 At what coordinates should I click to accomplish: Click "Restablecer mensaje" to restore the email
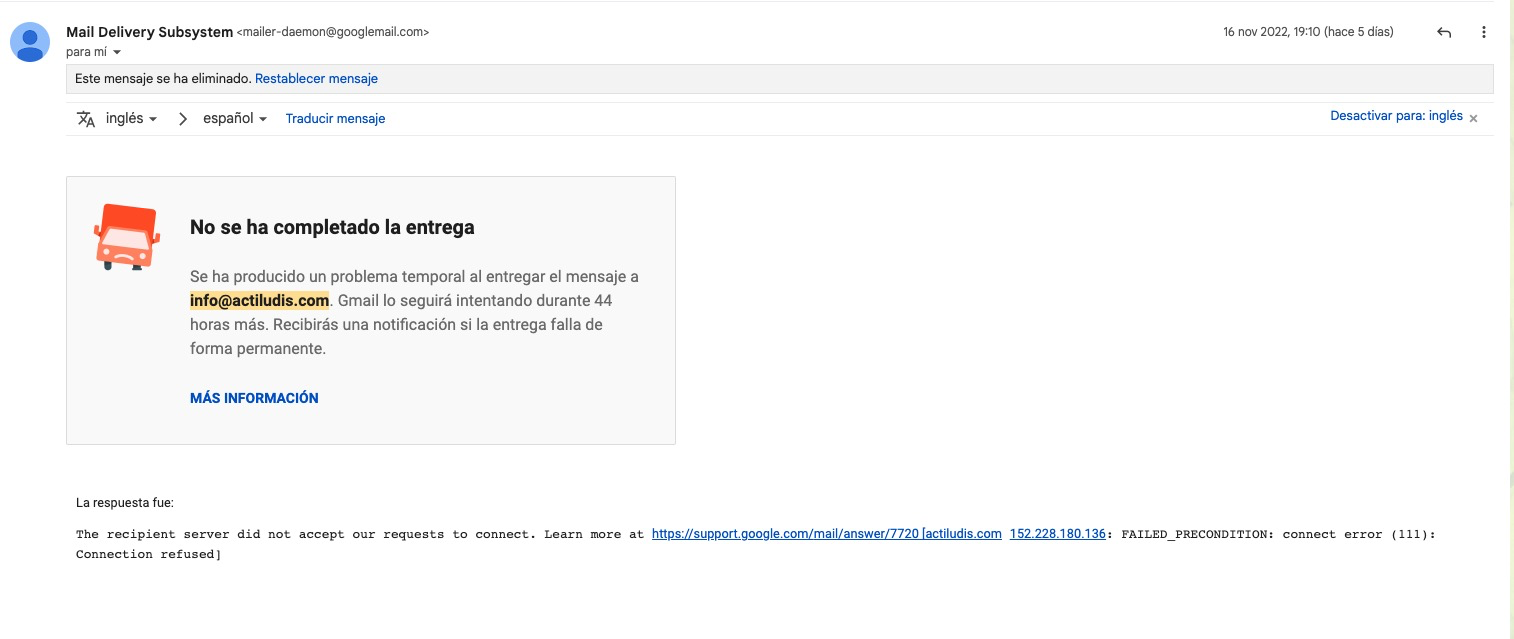[x=316, y=78]
